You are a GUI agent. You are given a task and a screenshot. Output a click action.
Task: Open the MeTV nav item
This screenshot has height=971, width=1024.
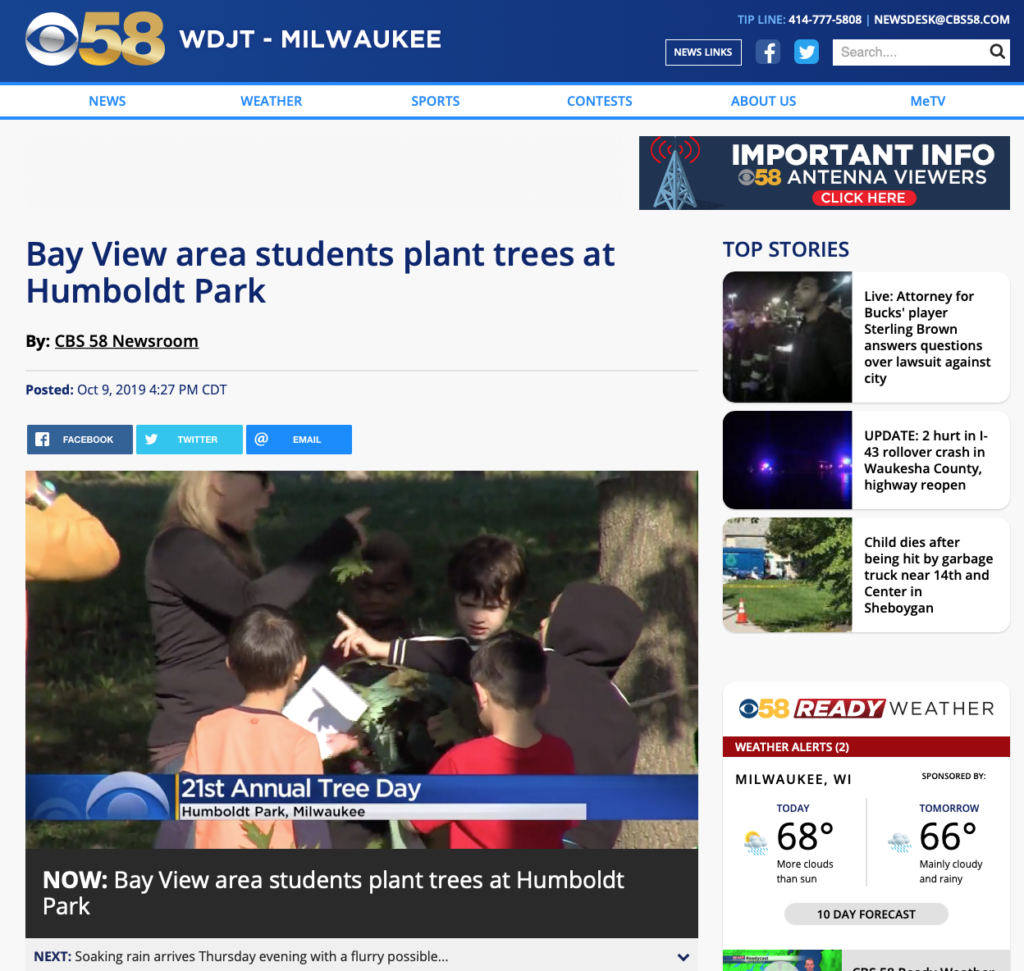pyautogui.click(x=927, y=101)
